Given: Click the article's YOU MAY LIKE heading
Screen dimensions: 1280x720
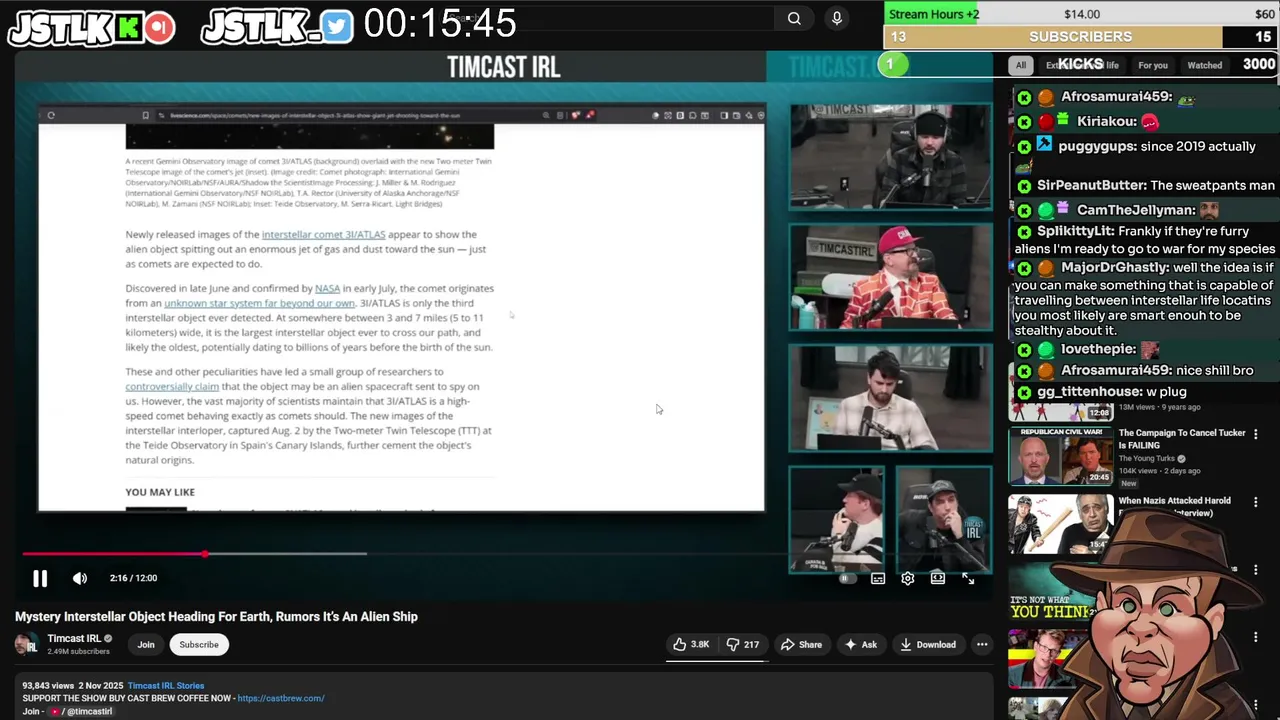Looking at the screenshot, I should [x=160, y=492].
